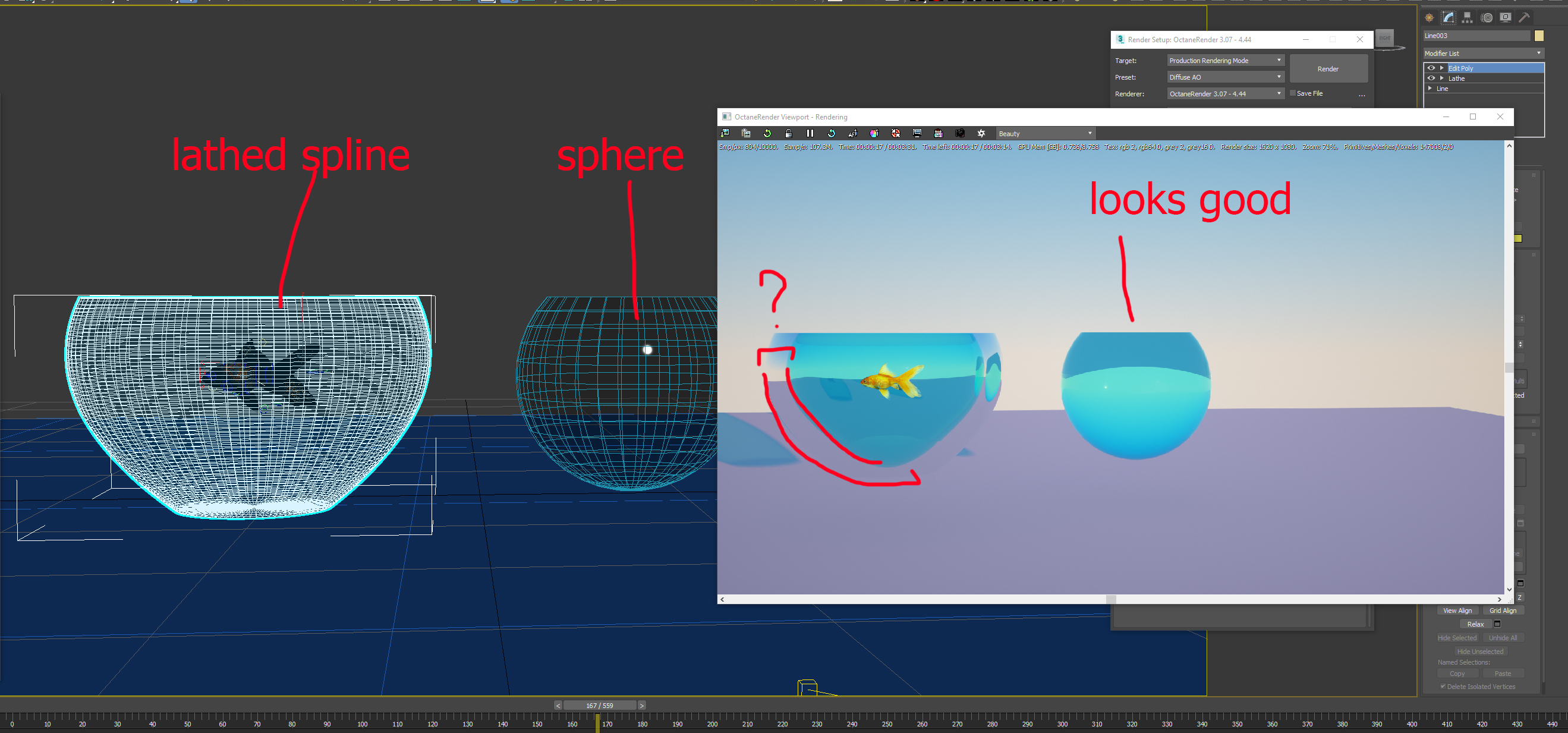
Task: Select the Lathe modifier in the stack
Action: click(1457, 78)
